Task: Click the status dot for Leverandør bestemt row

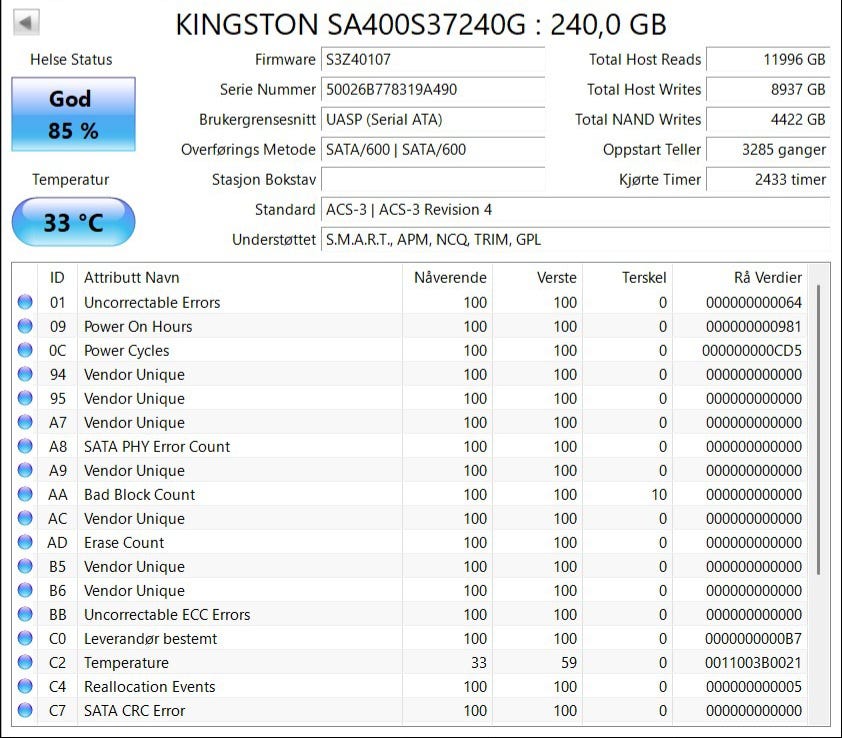Action: (x=25, y=639)
